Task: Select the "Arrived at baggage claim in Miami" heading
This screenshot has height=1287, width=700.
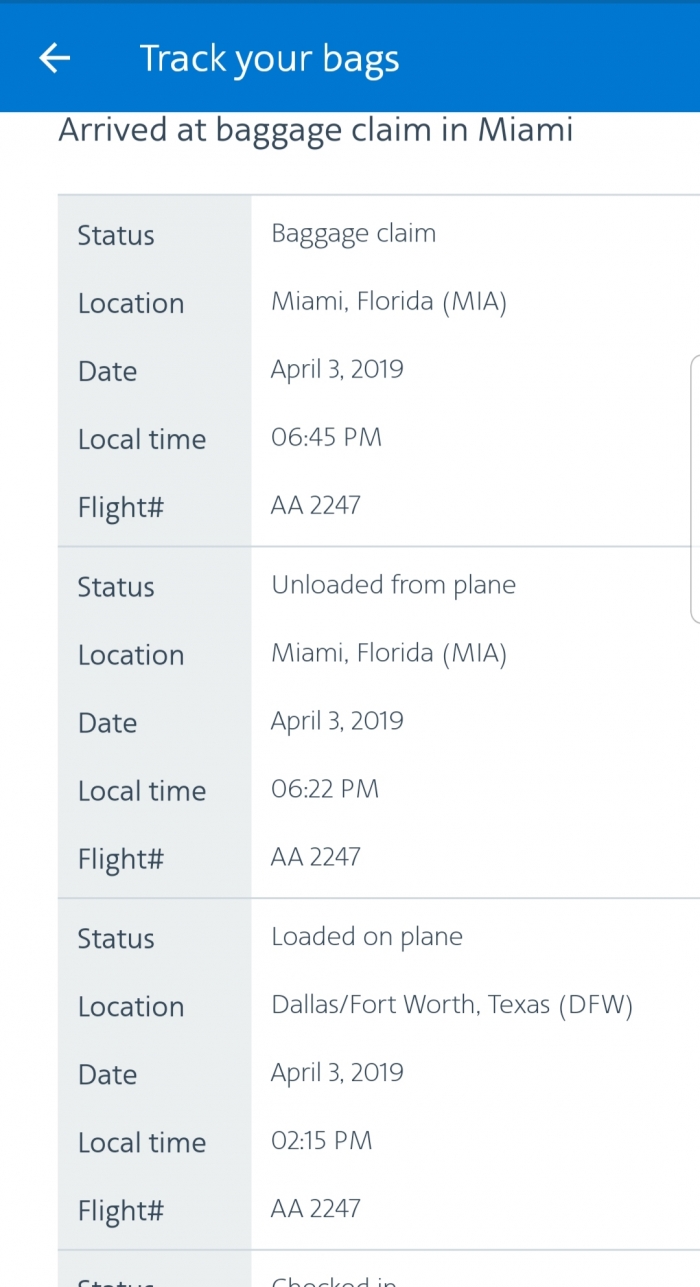Action: pyautogui.click(x=316, y=131)
